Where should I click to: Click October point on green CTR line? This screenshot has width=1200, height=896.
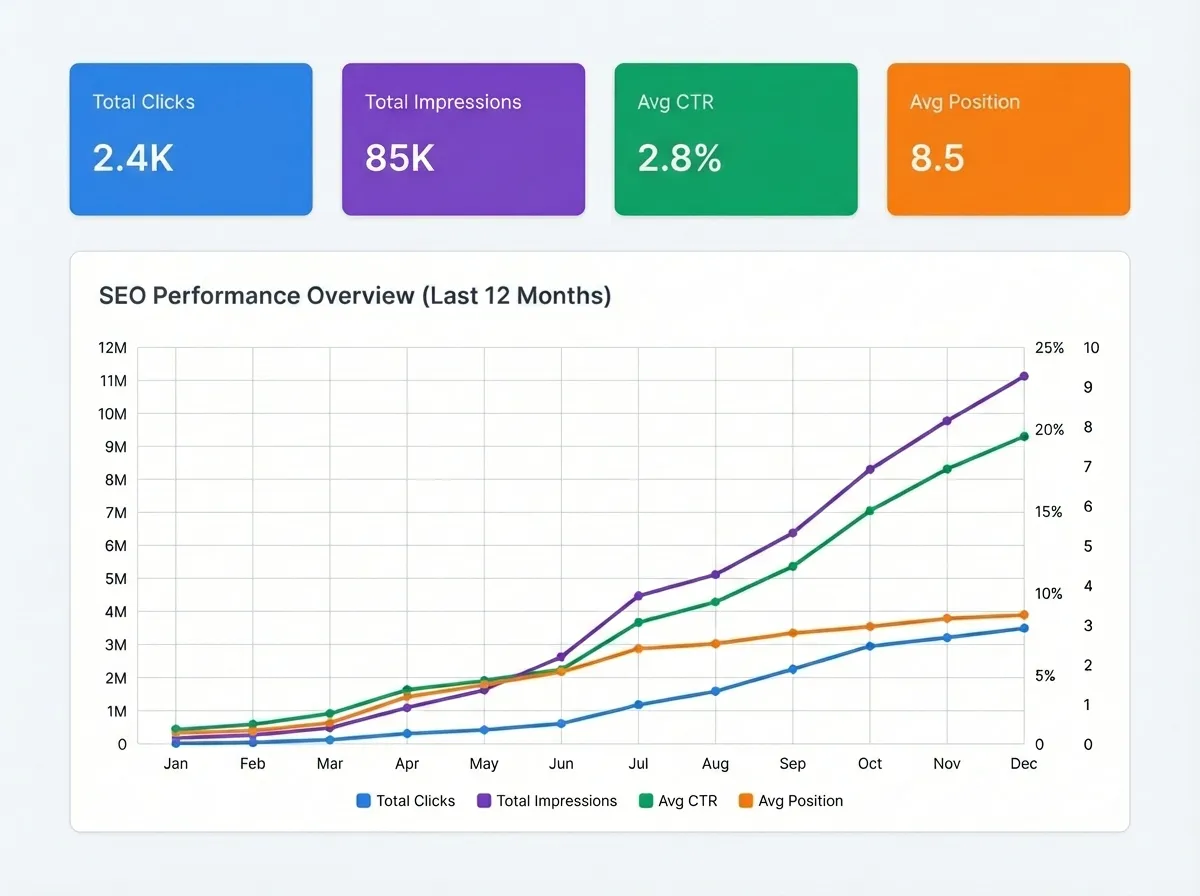point(870,511)
